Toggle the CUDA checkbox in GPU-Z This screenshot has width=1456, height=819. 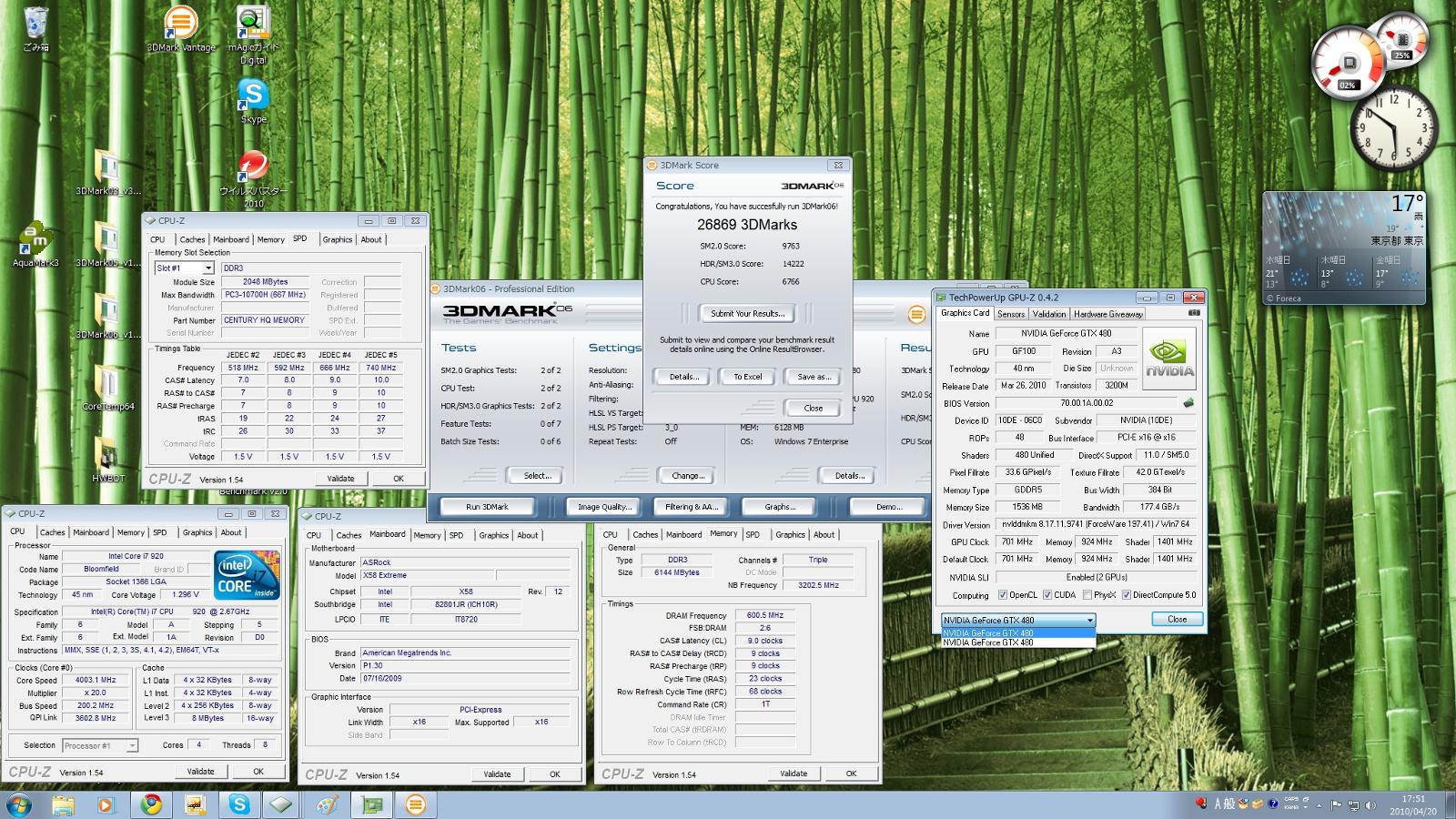point(1047,595)
